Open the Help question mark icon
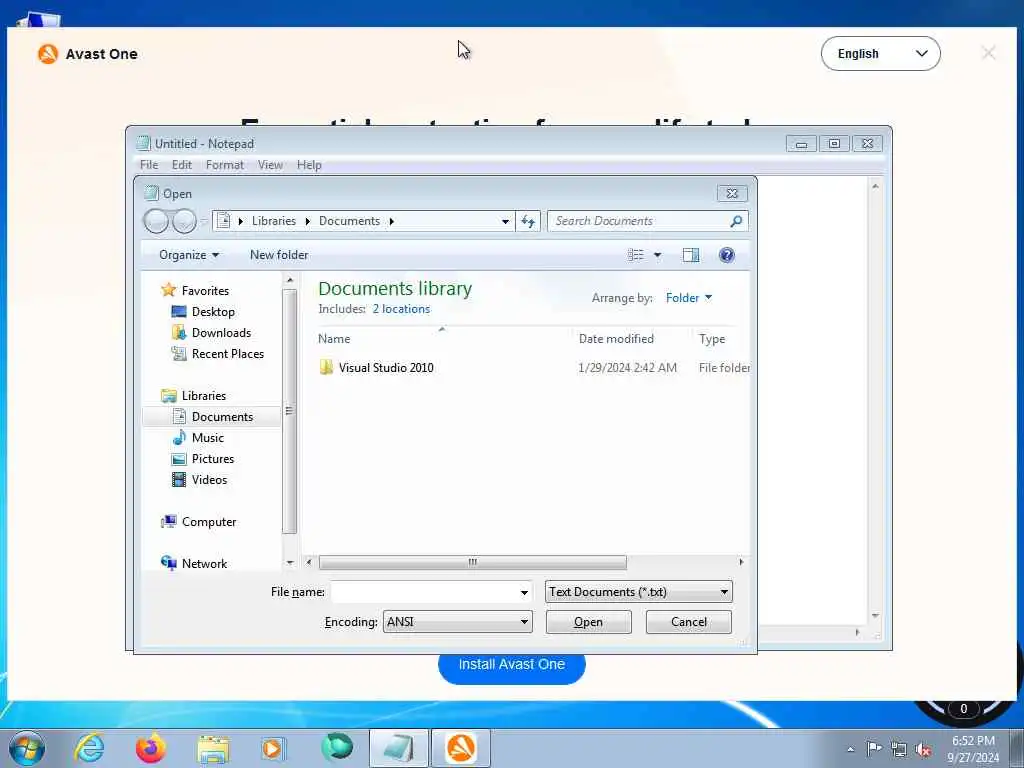 (726, 255)
